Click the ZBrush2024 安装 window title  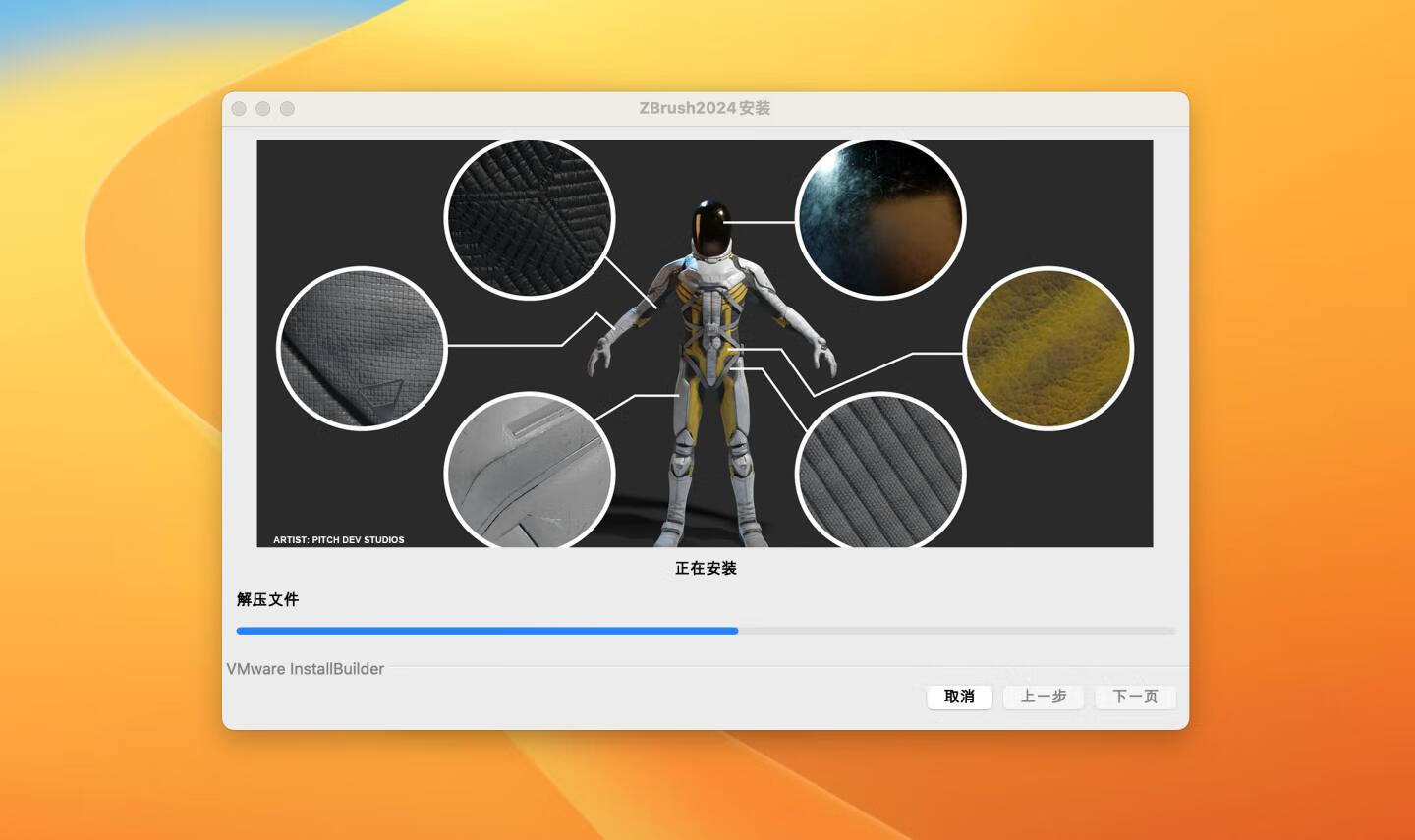[705, 108]
